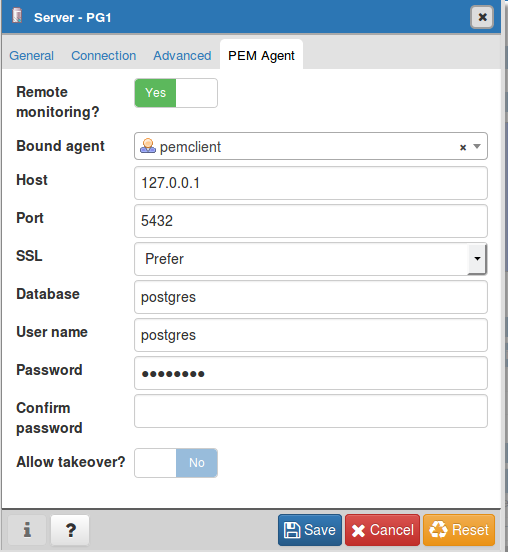This screenshot has width=508, height=552.
Task: Save the server settings
Action: click(x=310, y=530)
